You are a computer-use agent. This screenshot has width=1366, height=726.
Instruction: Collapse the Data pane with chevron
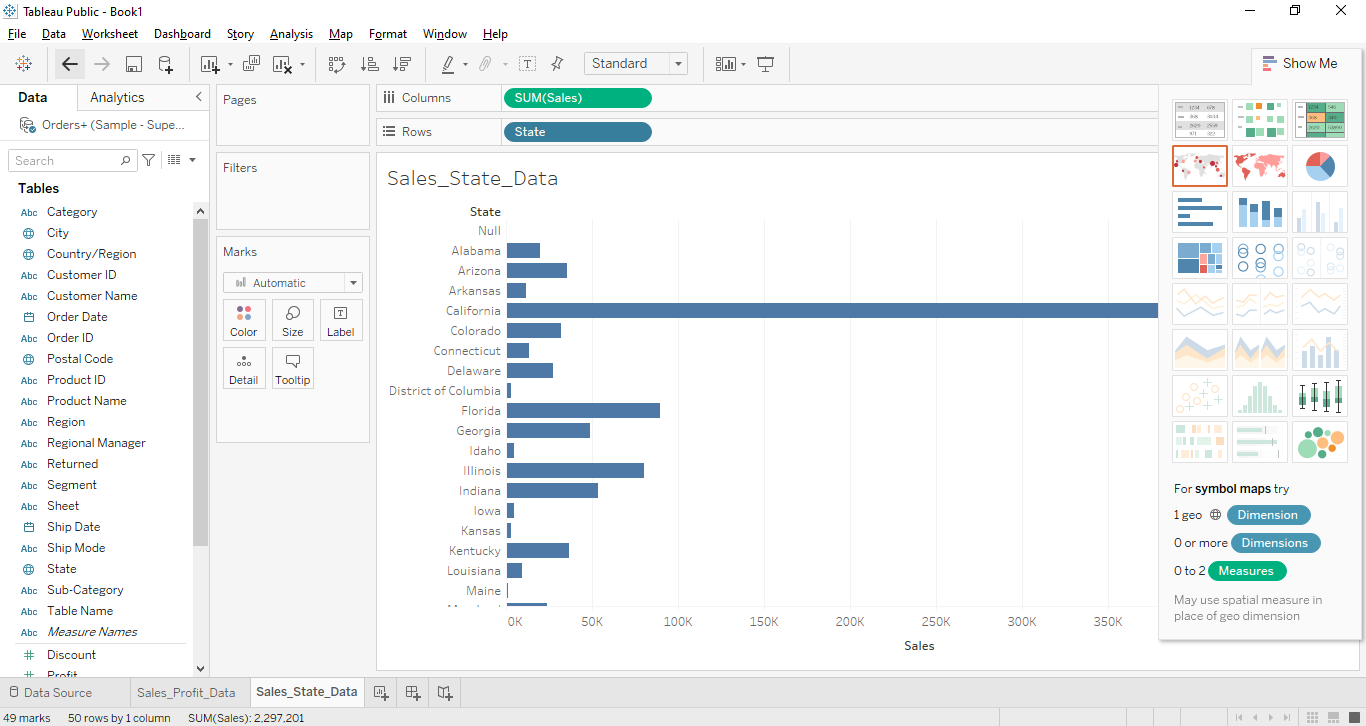(198, 97)
